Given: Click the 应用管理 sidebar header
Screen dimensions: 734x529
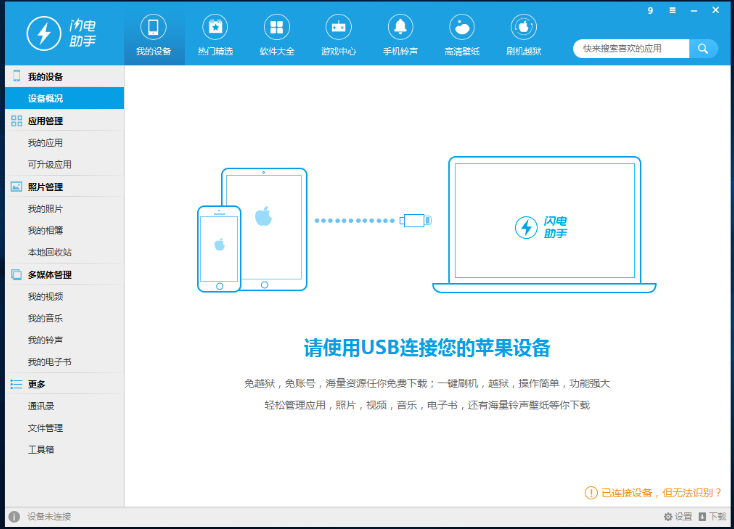Looking at the screenshot, I should pos(45,121).
